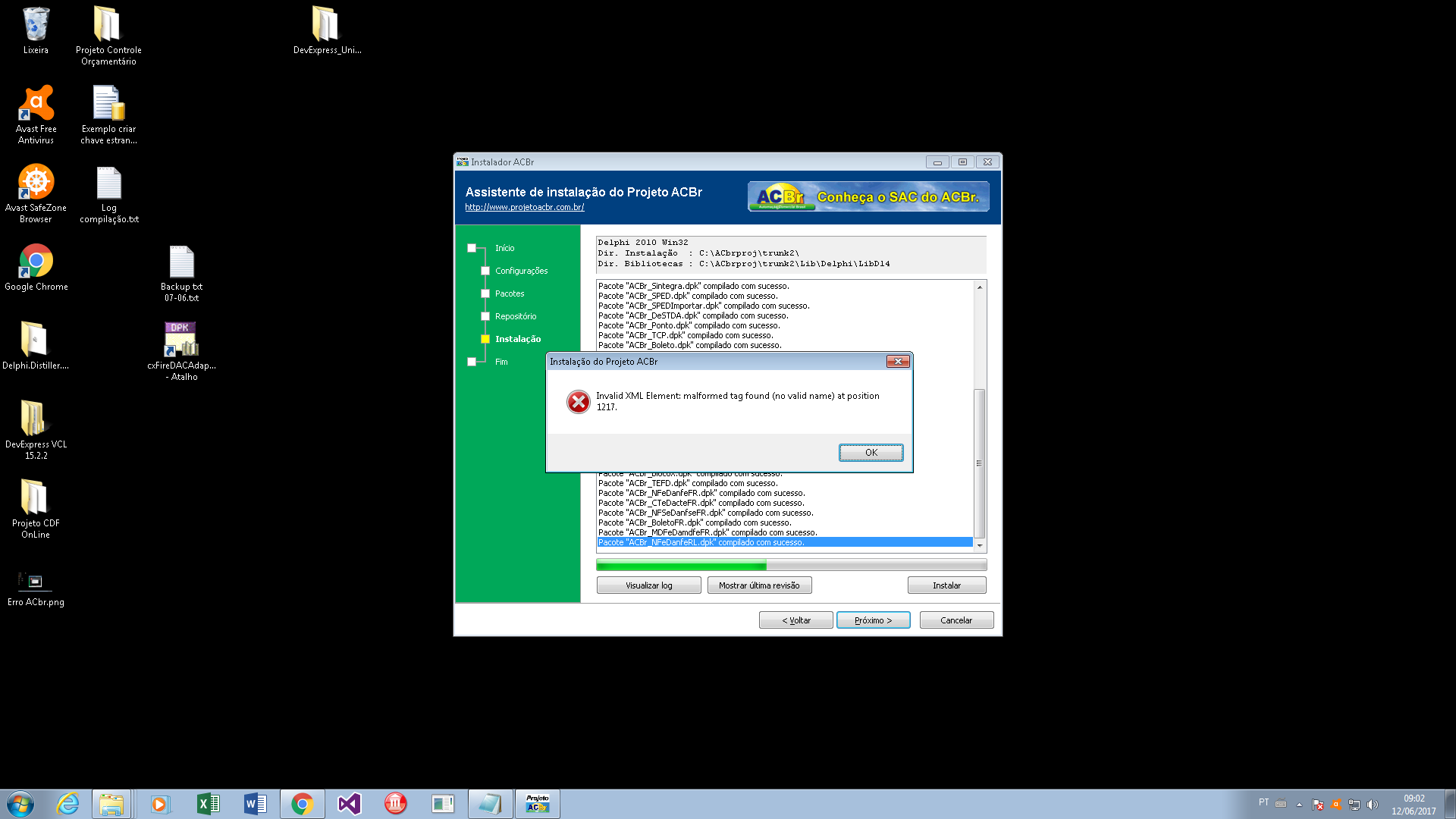
Task: Select the ACBr_NFeDanfeRL.dpk highlighted log line
Action: 785,542
